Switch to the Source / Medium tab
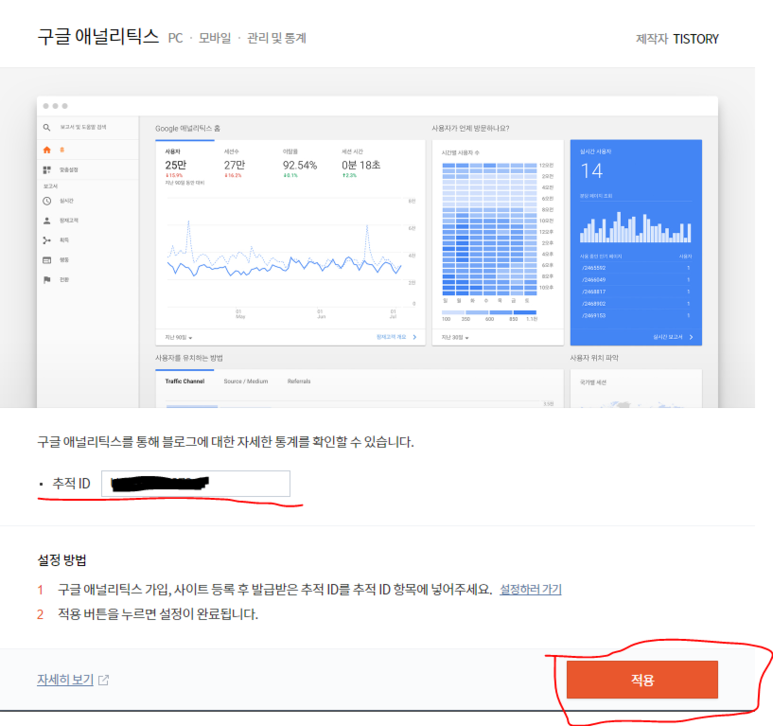This screenshot has width=773, height=726. (x=246, y=381)
